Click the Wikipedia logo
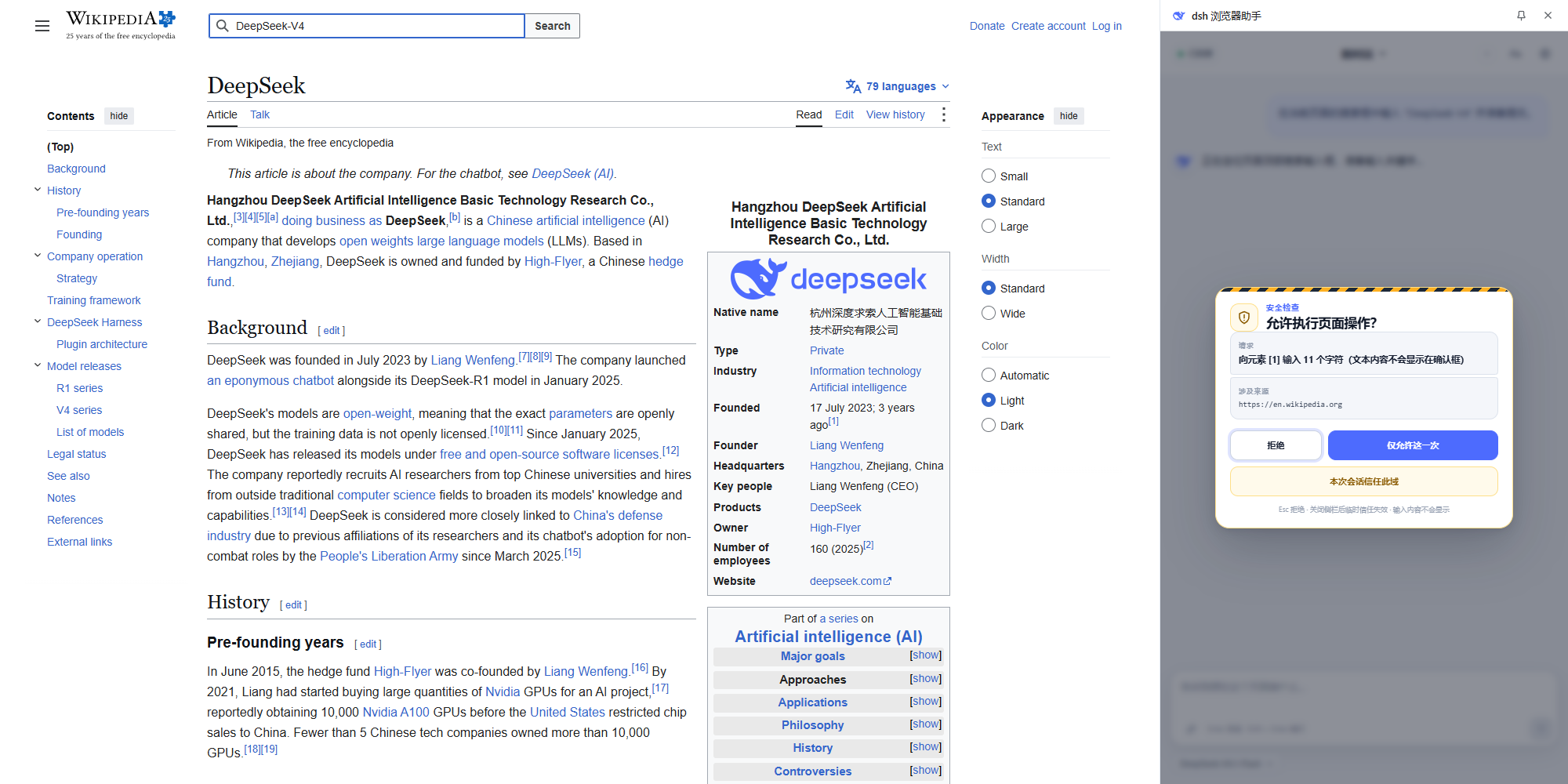Image resolution: width=1568 pixels, height=784 pixels. tap(121, 25)
